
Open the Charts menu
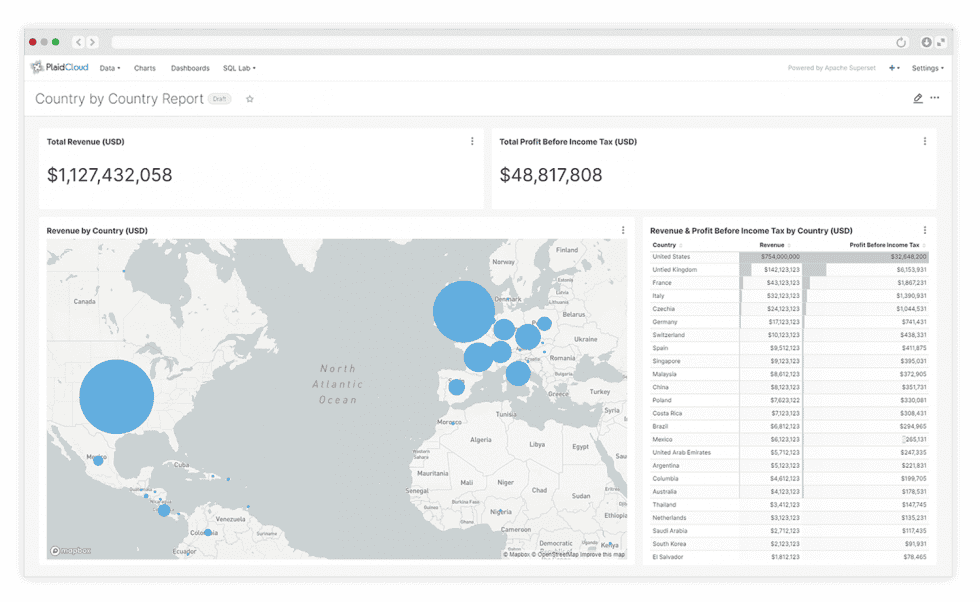coord(145,68)
